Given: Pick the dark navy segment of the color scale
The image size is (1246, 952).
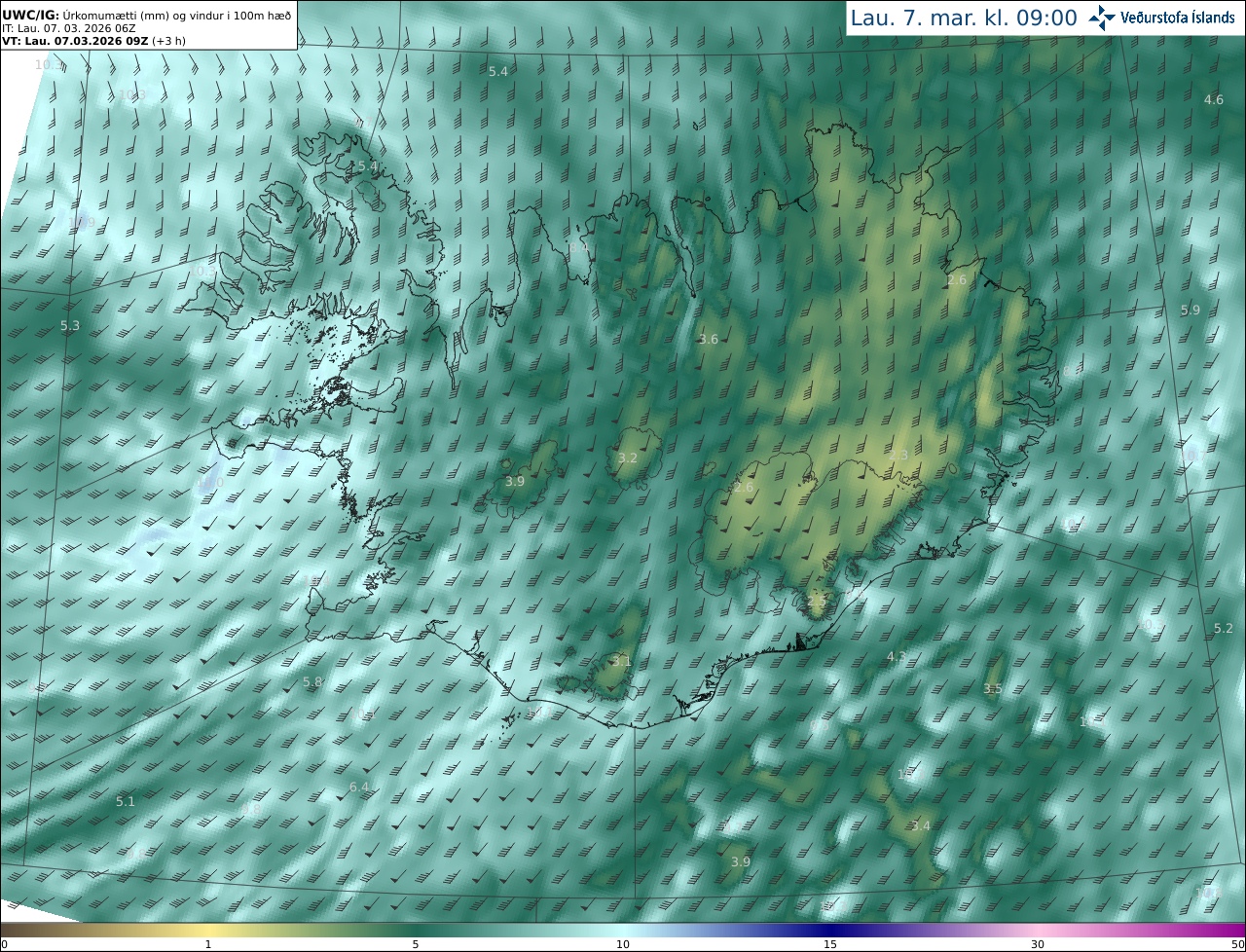Looking at the screenshot, I should coord(830,930).
